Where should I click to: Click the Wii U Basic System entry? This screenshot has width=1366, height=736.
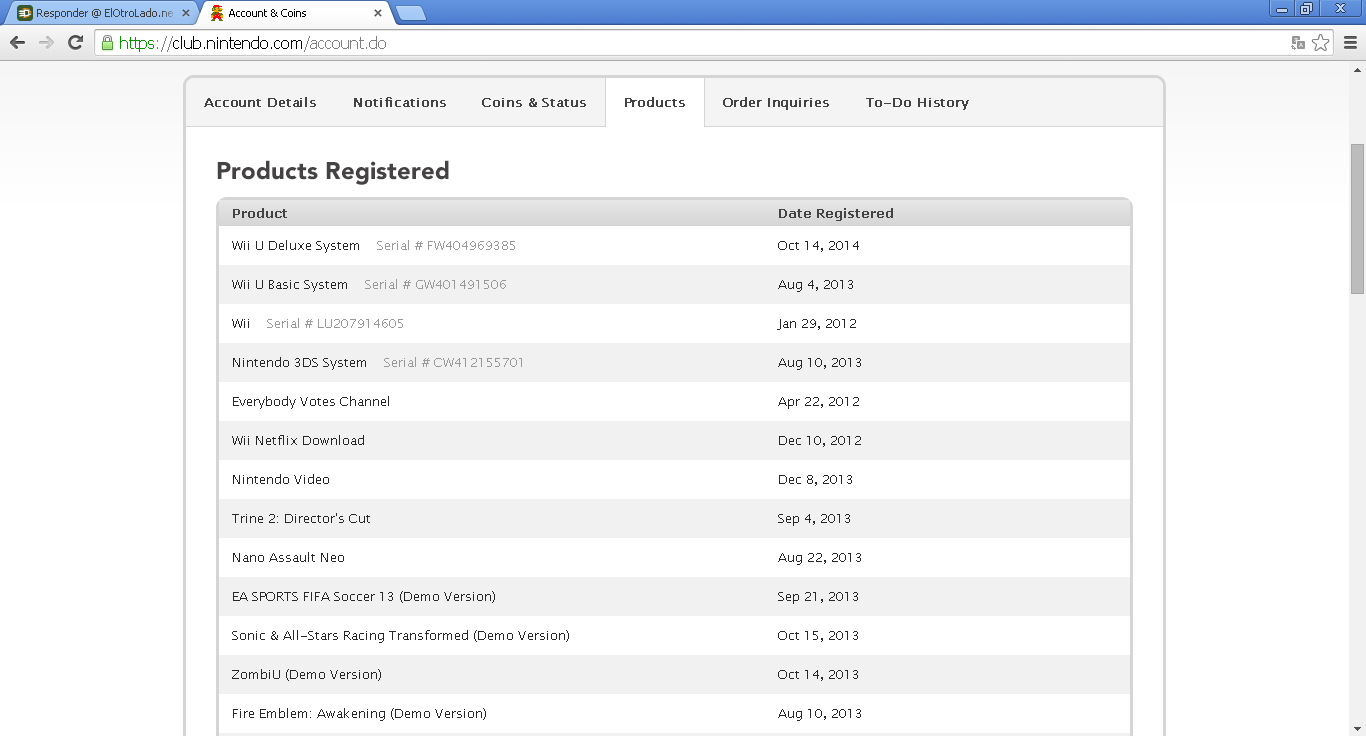click(x=290, y=284)
